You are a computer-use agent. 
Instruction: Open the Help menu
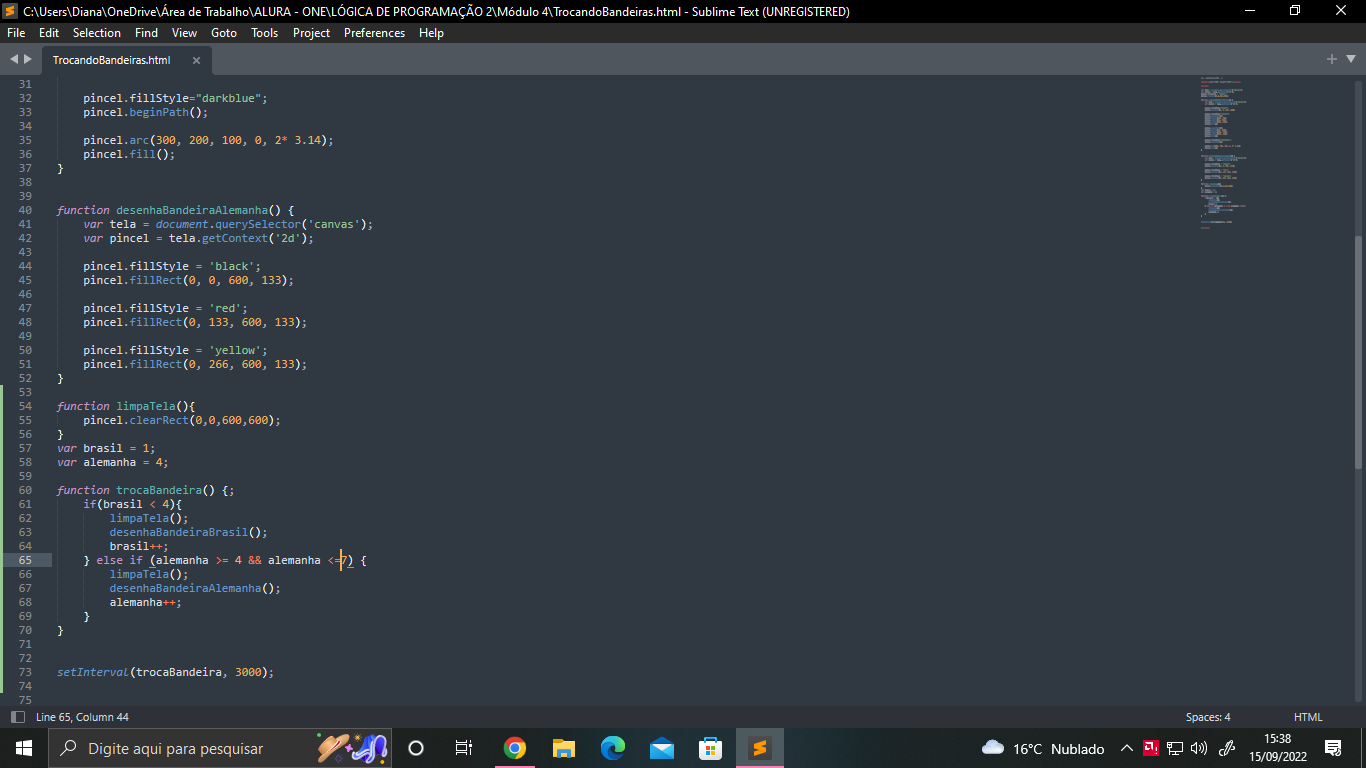pos(431,33)
